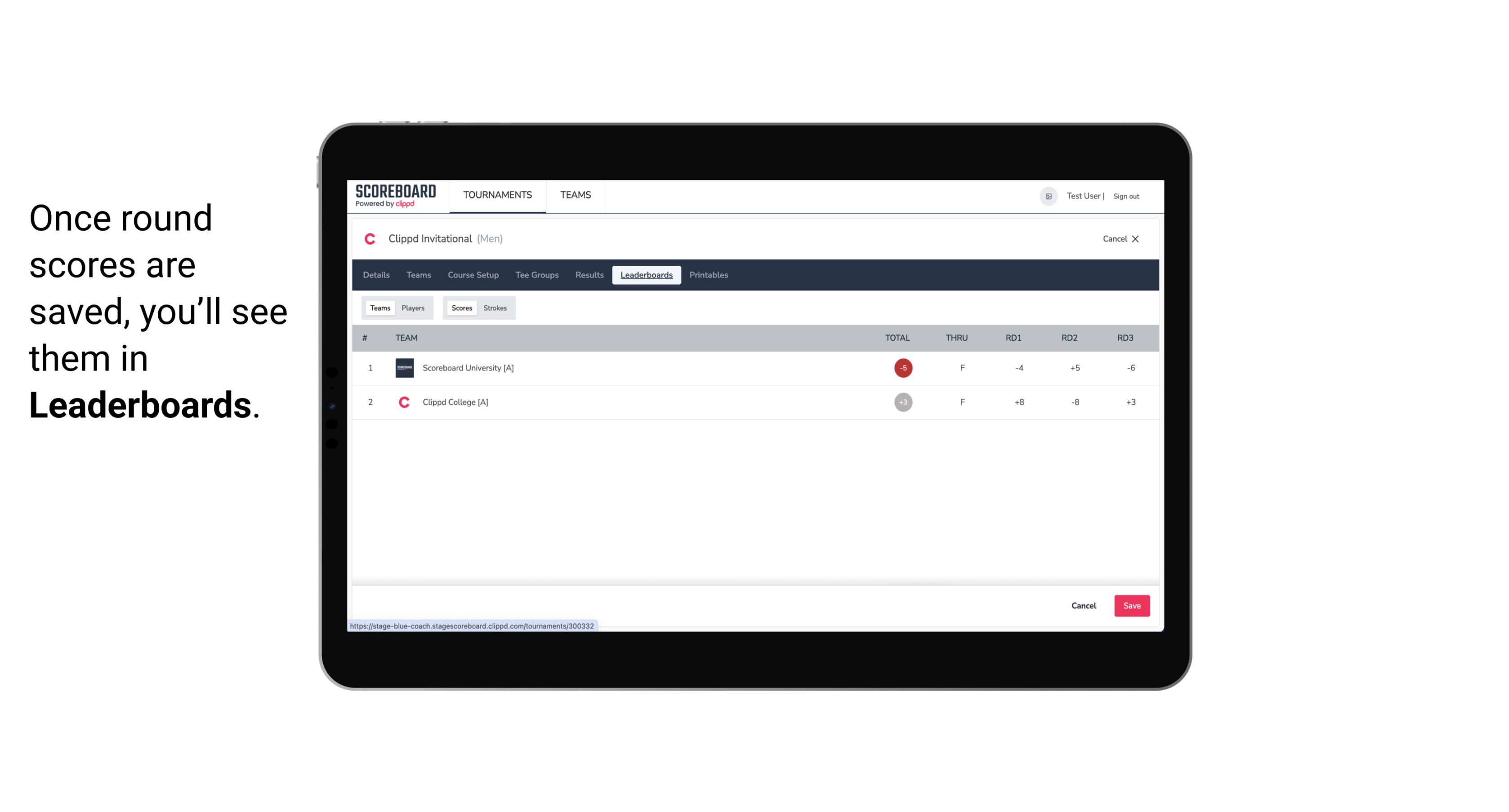Click the Cancel button
This screenshot has height=812, width=1509.
(x=1083, y=605)
